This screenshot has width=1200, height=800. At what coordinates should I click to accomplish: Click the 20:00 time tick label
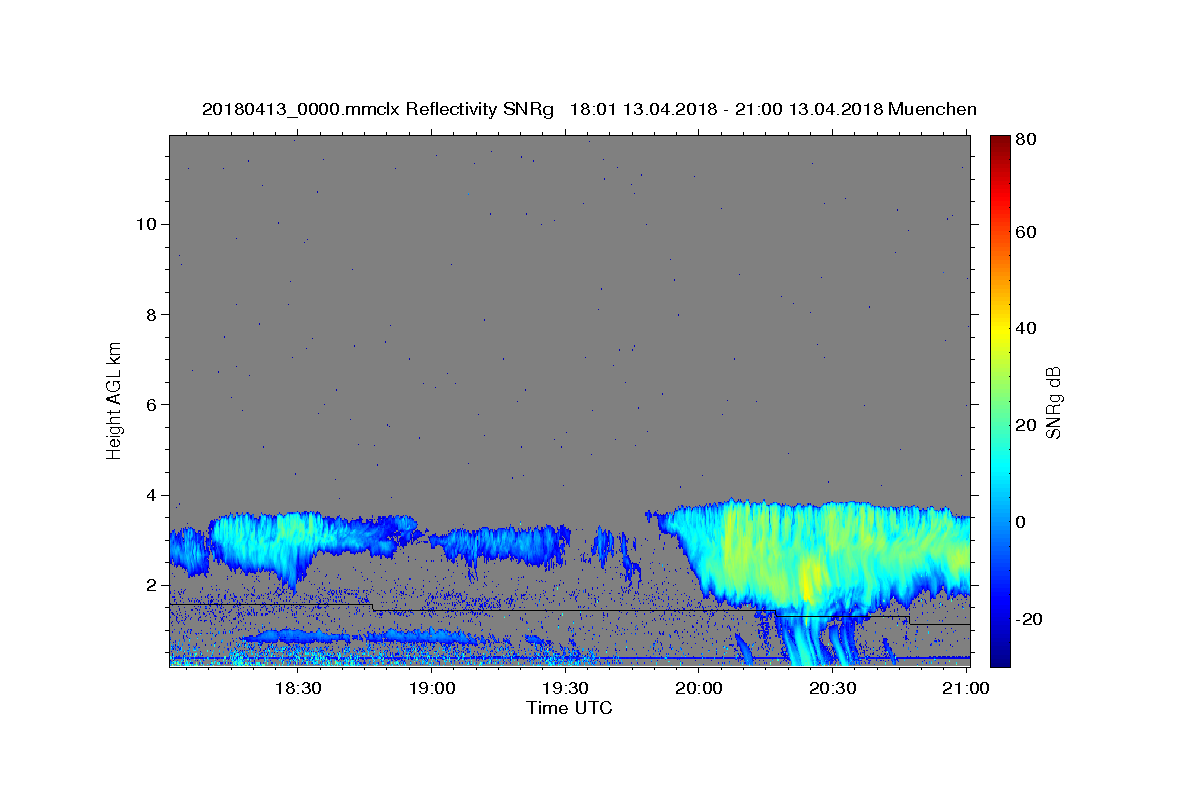coord(698,688)
